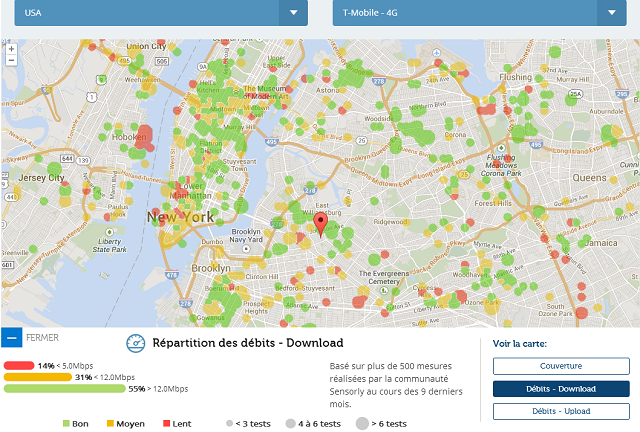Click the large gray '> 6 tests' circle
Screen dimensions: 640x432
click(361, 424)
